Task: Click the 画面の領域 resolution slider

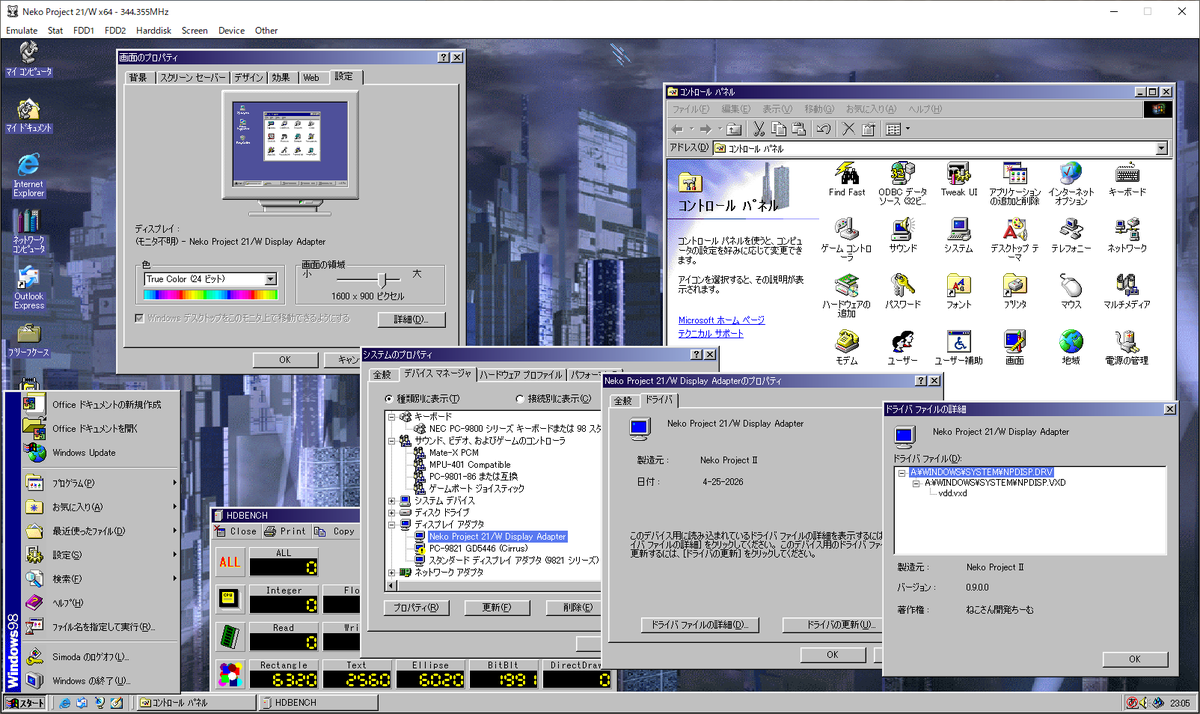Action: (381, 278)
